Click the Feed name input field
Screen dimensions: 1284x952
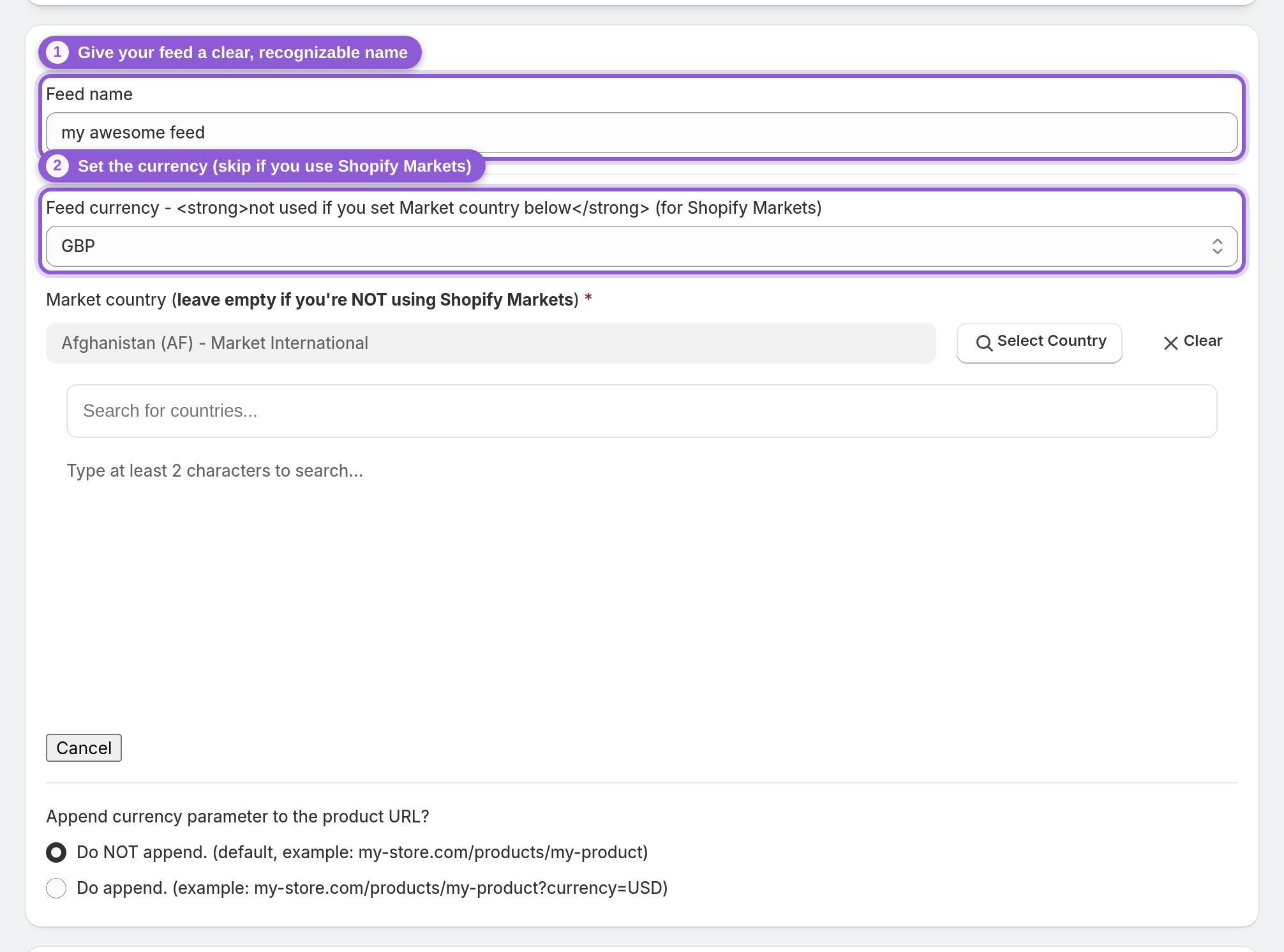pyautogui.click(x=641, y=133)
